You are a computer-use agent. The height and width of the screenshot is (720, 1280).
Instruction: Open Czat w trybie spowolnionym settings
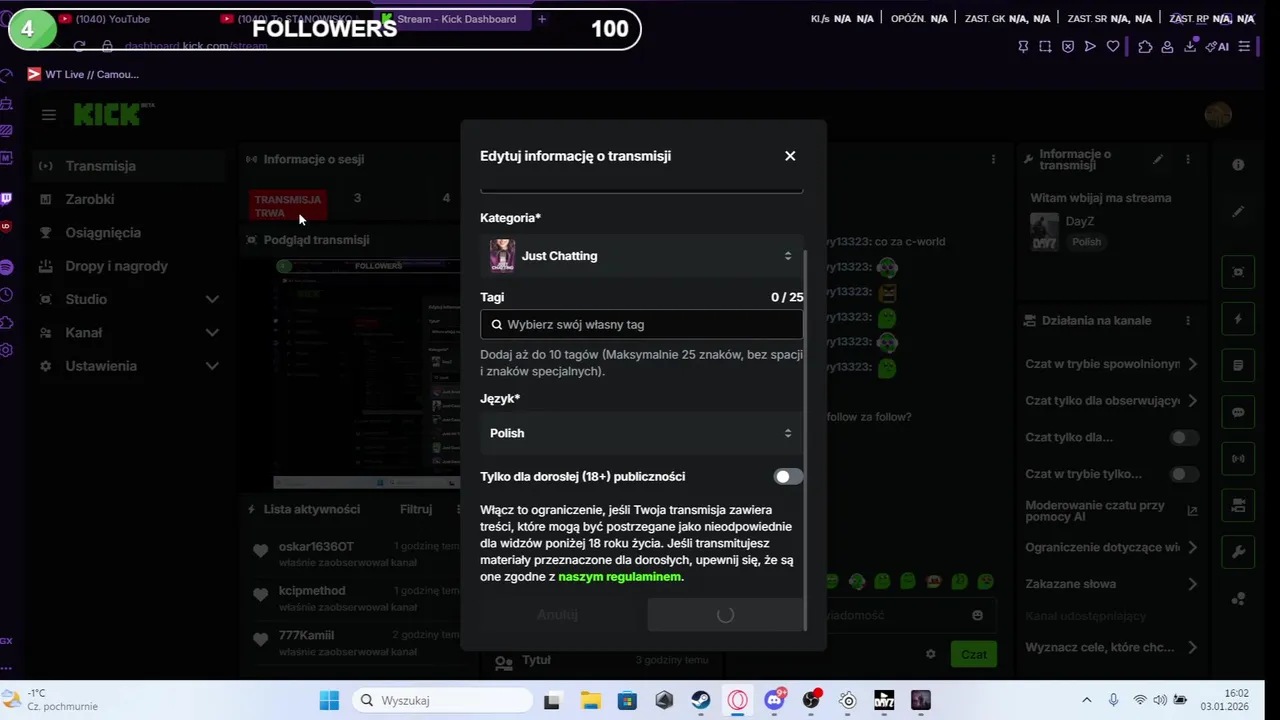coord(1112,364)
